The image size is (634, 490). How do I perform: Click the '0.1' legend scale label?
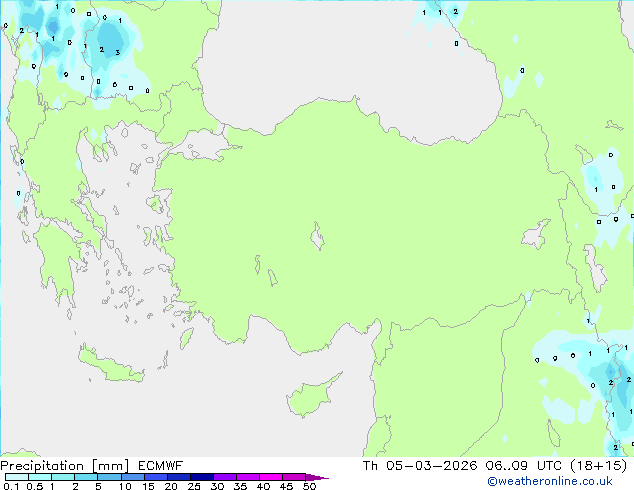tap(11, 486)
